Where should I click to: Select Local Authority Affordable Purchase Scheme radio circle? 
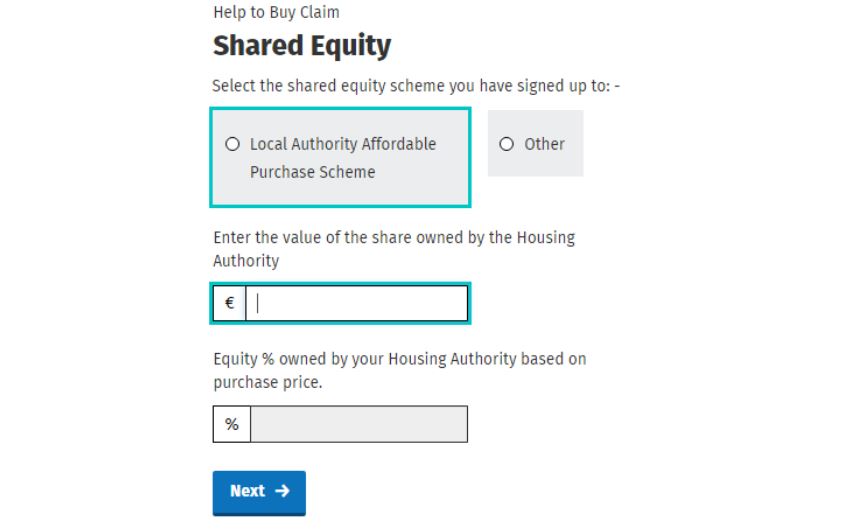pyautogui.click(x=233, y=144)
